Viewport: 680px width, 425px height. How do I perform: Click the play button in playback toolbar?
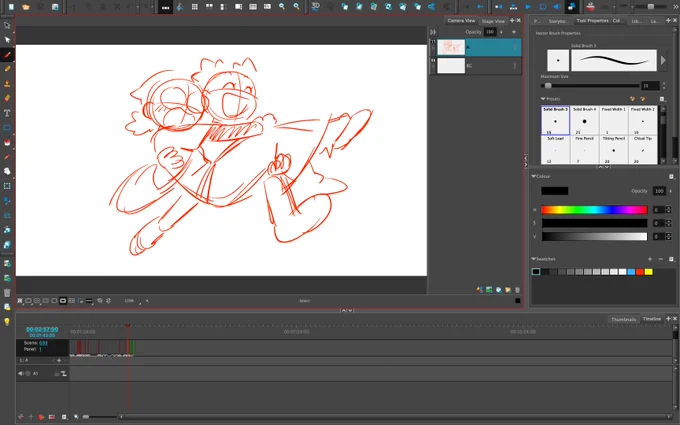528,7
